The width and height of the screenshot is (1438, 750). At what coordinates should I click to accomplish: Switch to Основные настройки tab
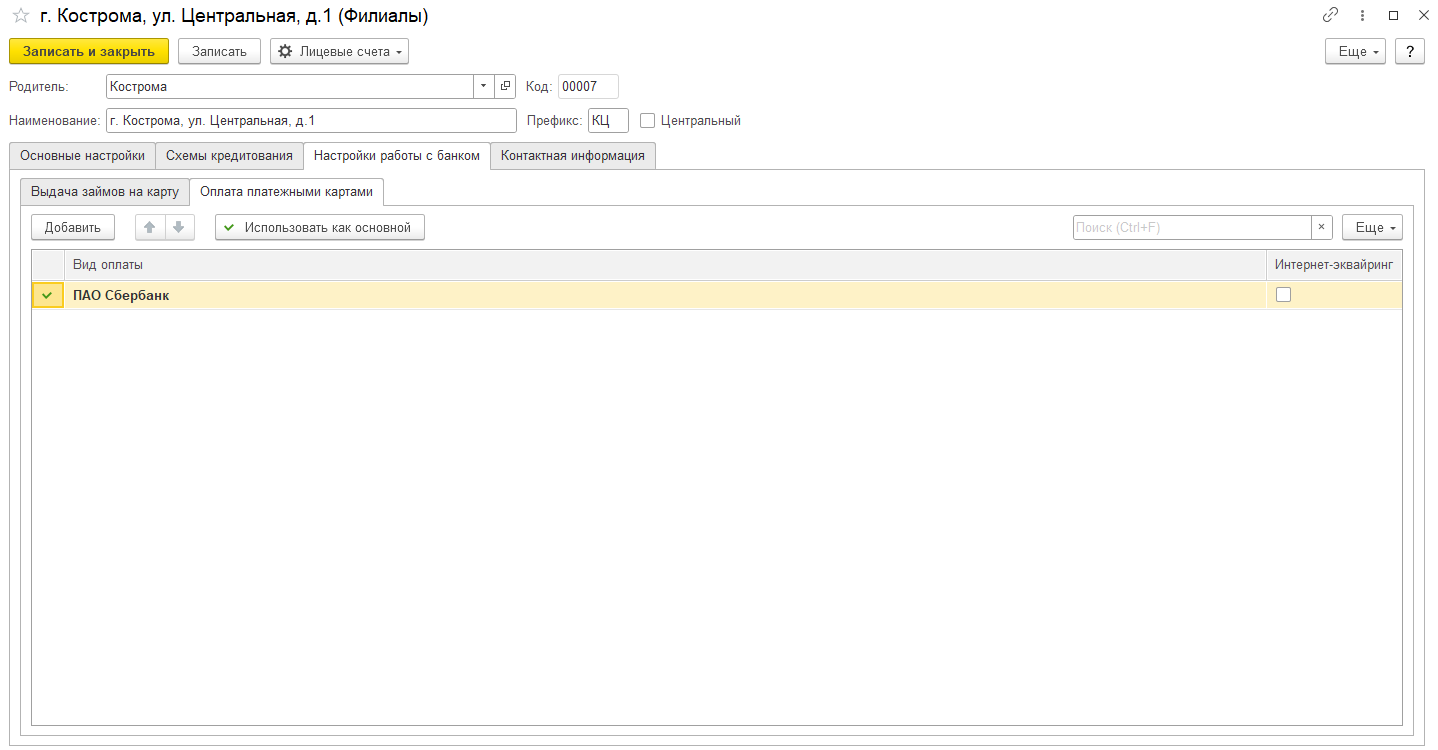coord(82,156)
